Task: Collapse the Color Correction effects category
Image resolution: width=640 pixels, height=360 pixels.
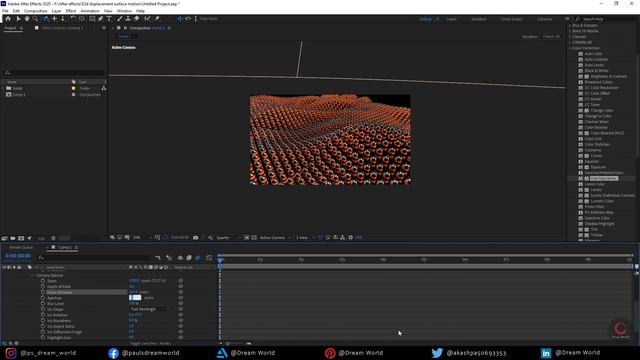Action: click(570, 48)
